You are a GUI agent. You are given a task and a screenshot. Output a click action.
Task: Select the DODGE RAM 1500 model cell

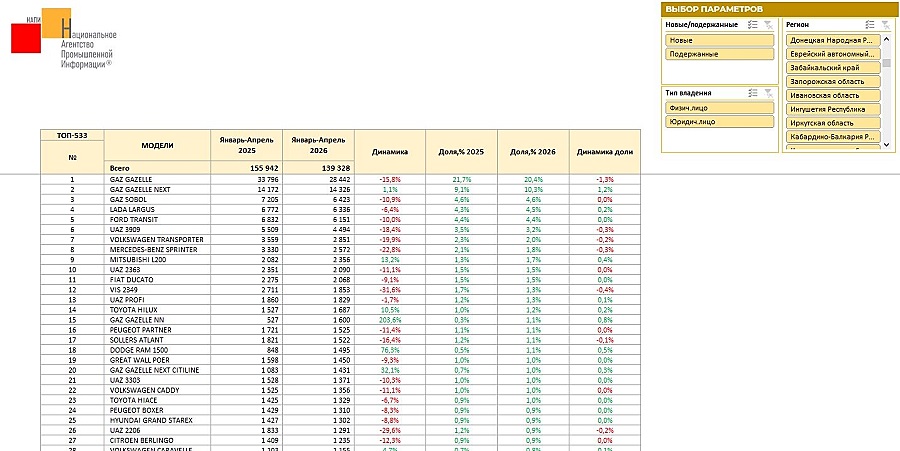(x=157, y=350)
